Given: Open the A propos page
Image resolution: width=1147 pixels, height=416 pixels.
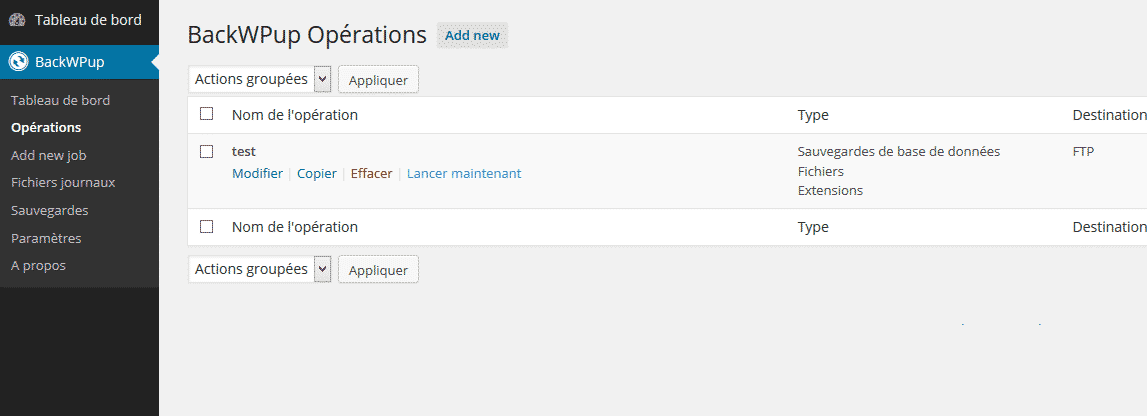Looking at the screenshot, I should (x=38, y=266).
